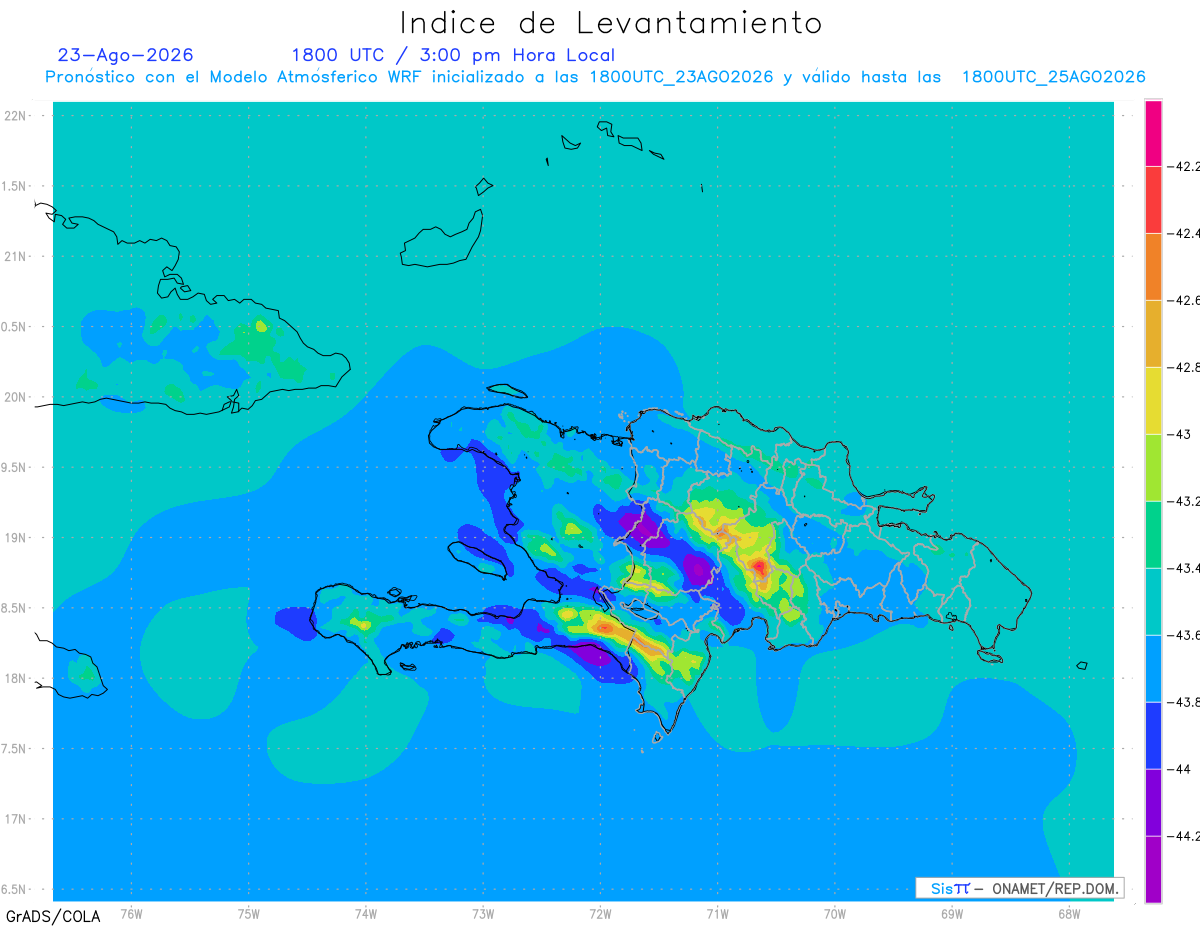Screen dimensions: 1200x927
Task: Click the "-44" legend value
Action: [x=1178, y=769]
